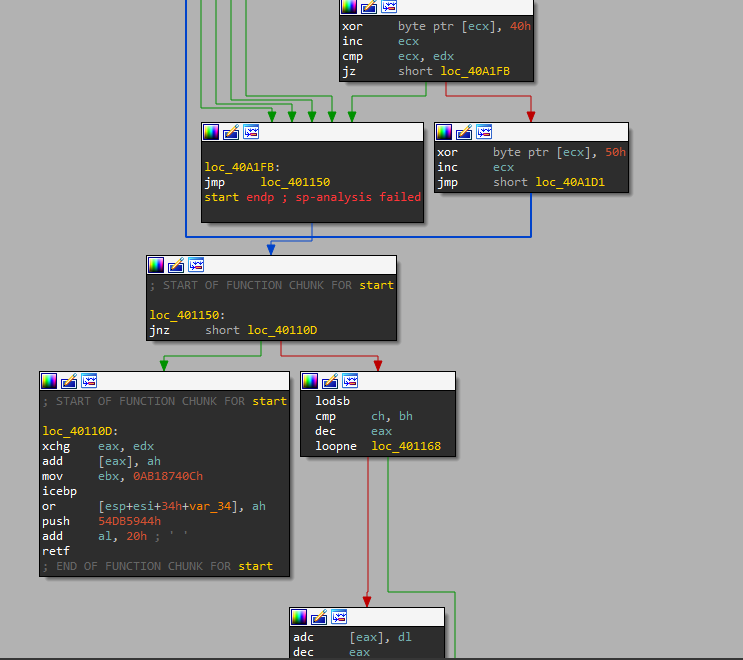The image size is (743, 660).
Task: Click 'inc ecx' in the xor 50h node
Action: [x=475, y=167]
